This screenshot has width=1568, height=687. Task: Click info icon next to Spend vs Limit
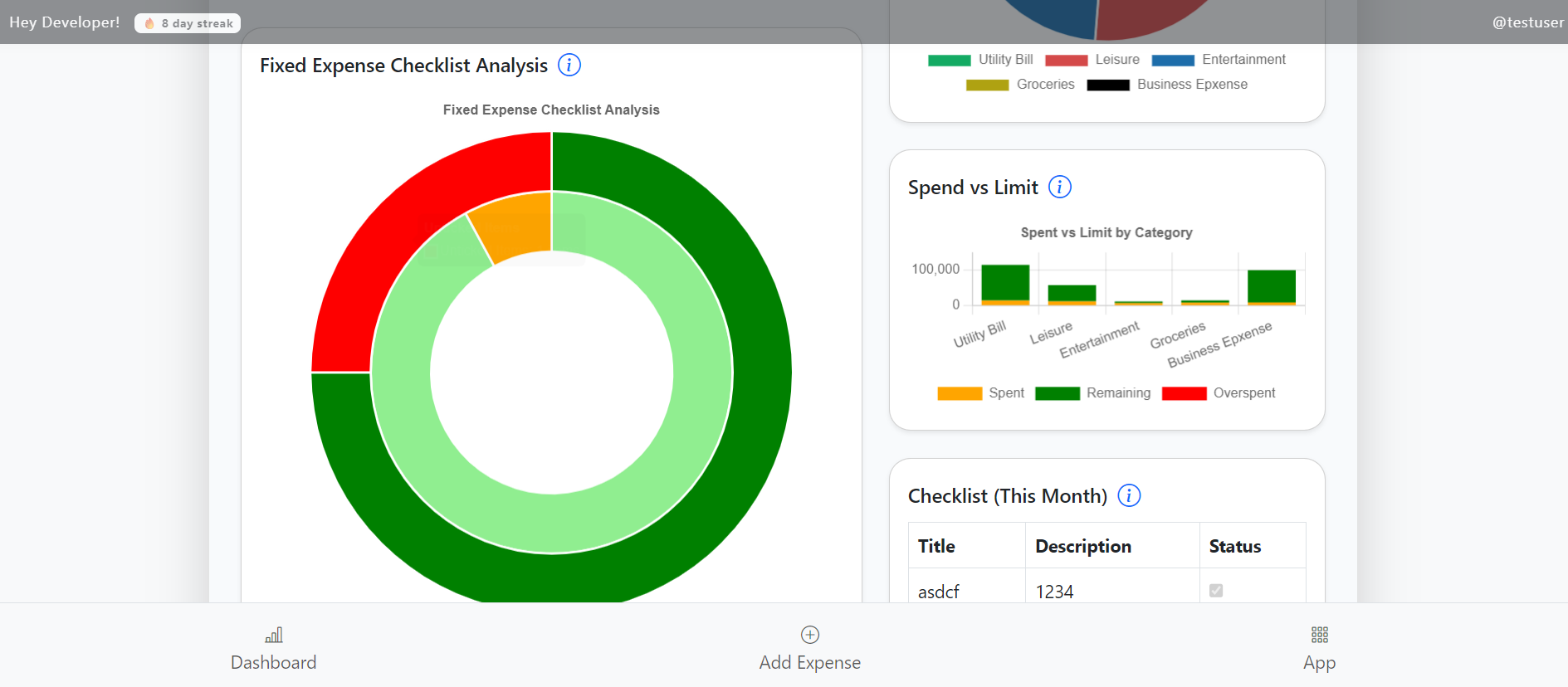tap(1059, 187)
